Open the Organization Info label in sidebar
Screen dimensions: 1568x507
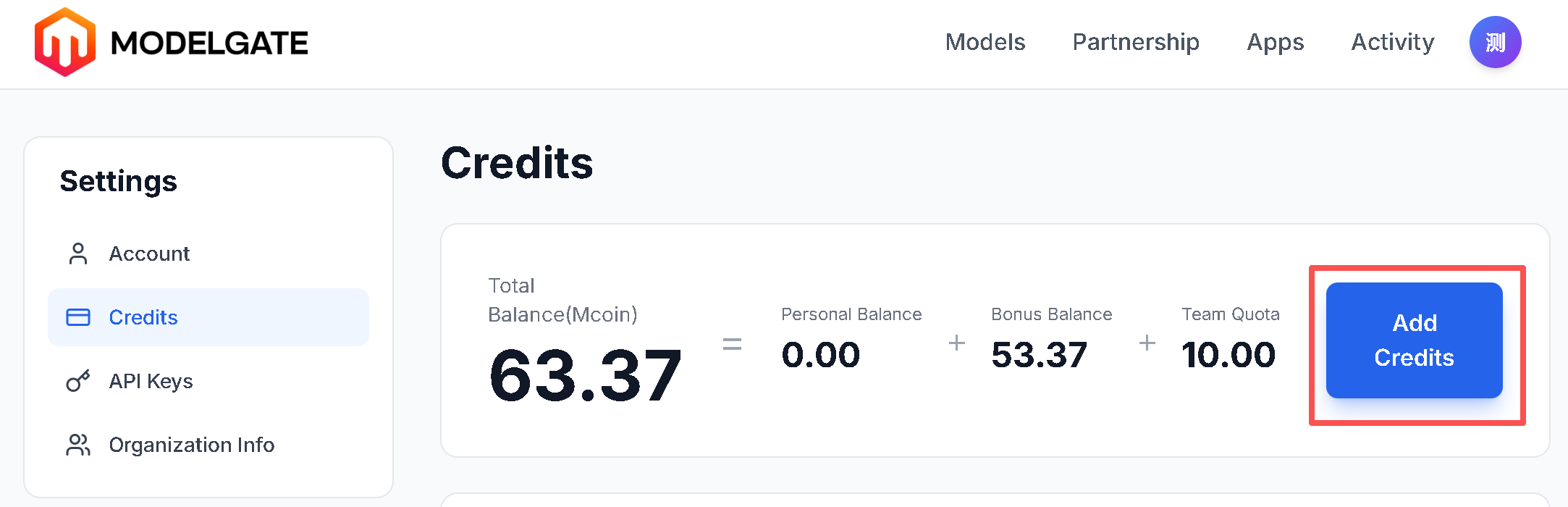click(x=192, y=445)
